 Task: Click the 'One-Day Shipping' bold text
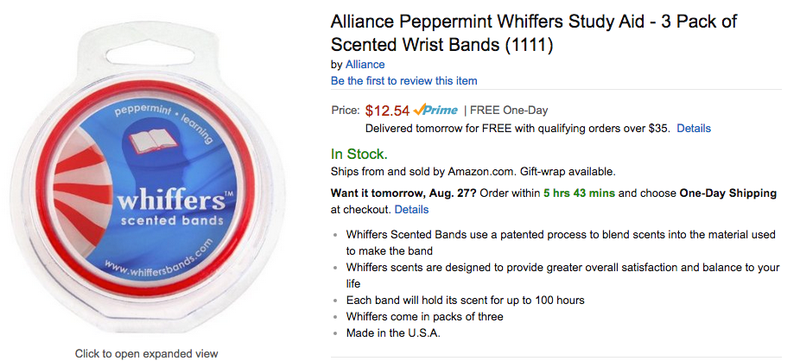pyautogui.click(x=728, y=193)
